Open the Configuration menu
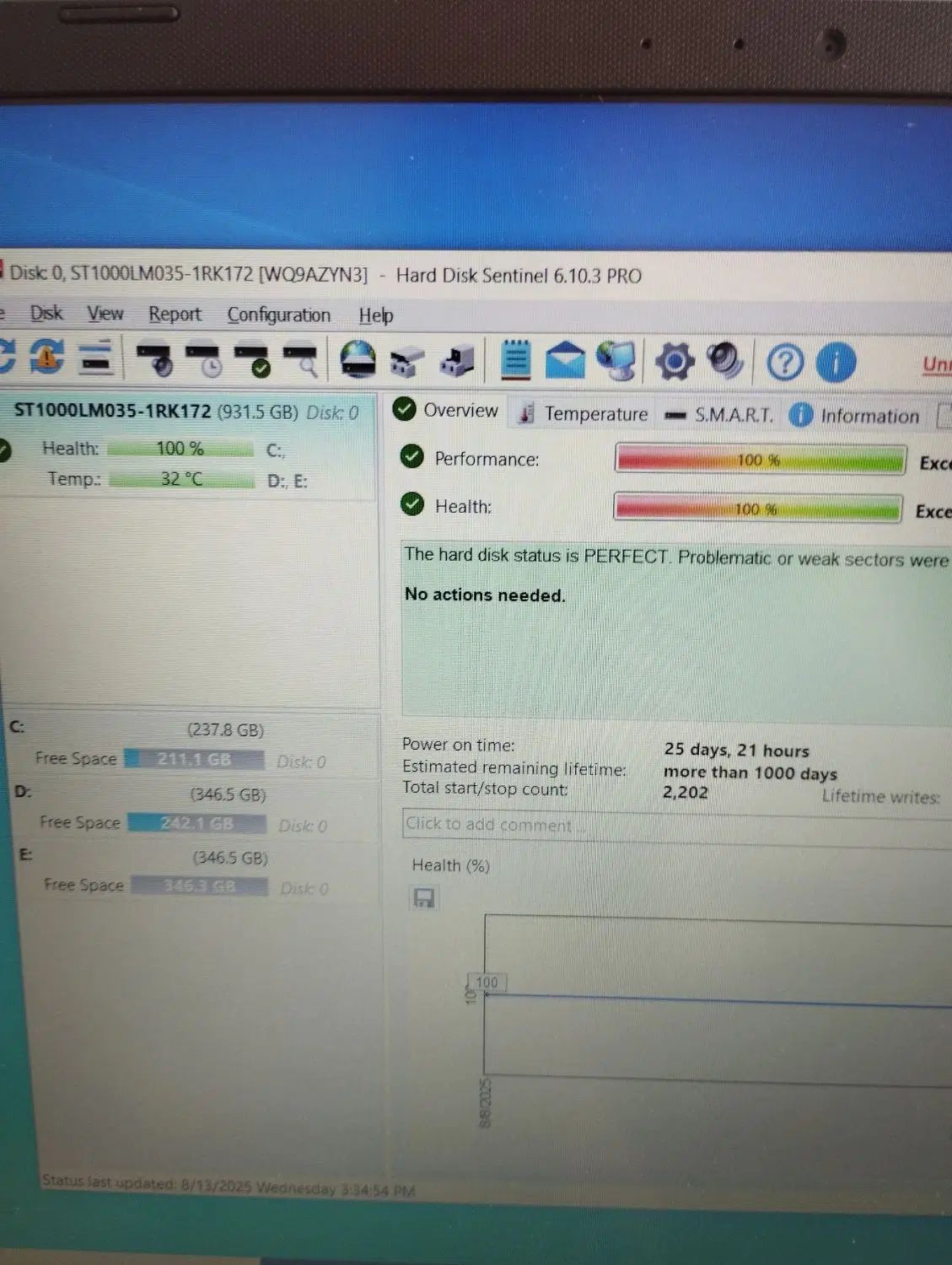This screenshot has height=1265, width=952. click(279, 315)
